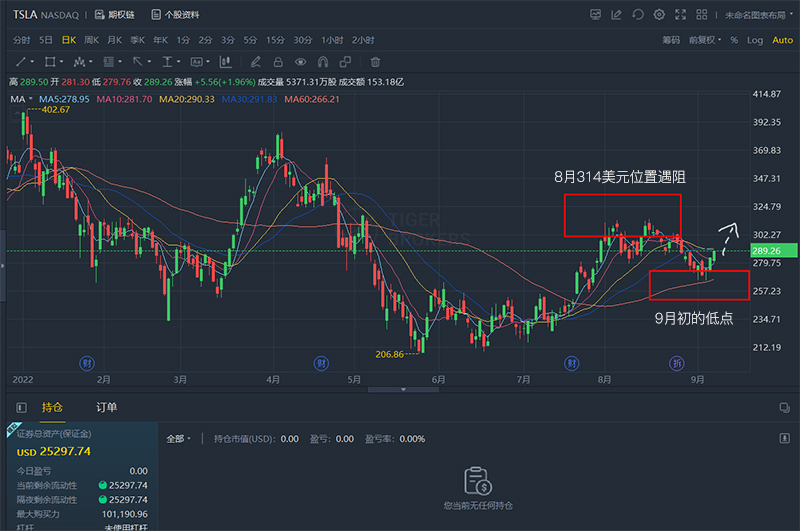This screenshot has height=531, width=800.
Task: Click the chart snapshot monitor icon
Action: pyautogui.click(x=595, y=15)
